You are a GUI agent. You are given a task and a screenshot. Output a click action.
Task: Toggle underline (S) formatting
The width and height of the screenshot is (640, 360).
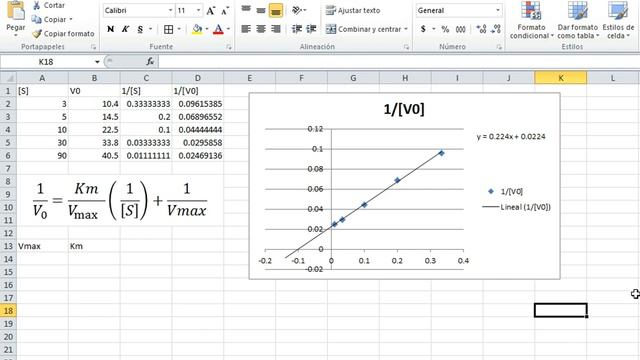(140, 29)
